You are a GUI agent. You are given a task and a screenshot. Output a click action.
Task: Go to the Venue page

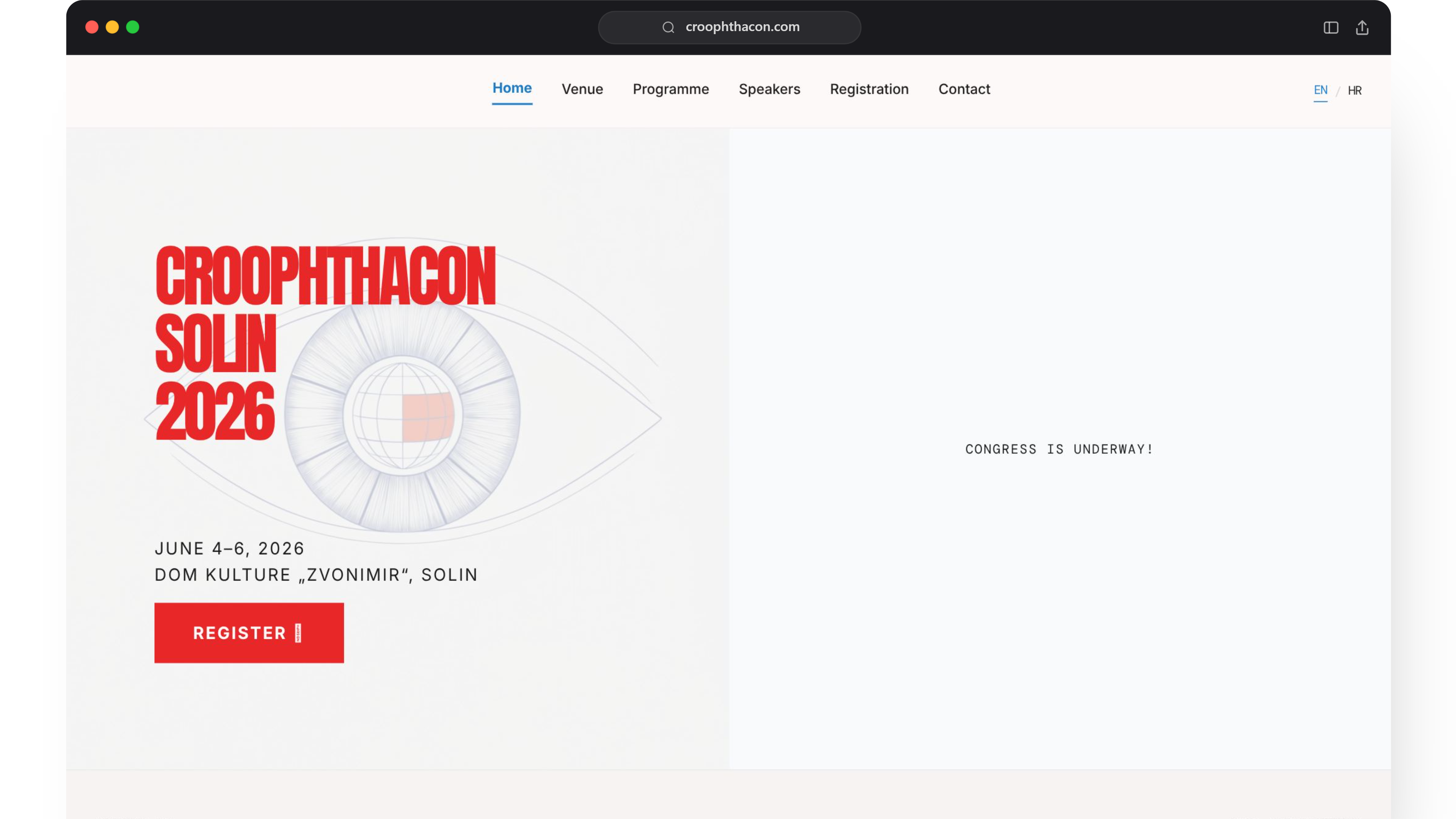pyautogui.click(x=582, y=89)
